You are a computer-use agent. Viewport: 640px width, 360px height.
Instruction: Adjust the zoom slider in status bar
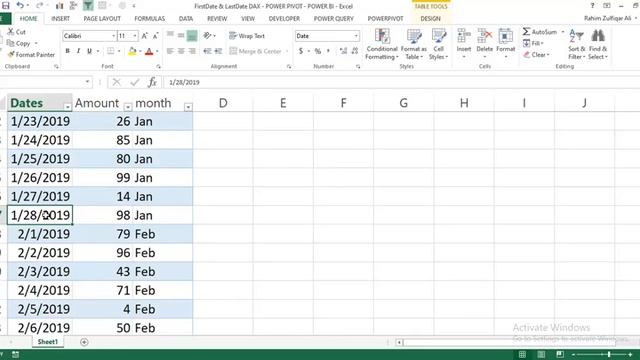[609, 354]
